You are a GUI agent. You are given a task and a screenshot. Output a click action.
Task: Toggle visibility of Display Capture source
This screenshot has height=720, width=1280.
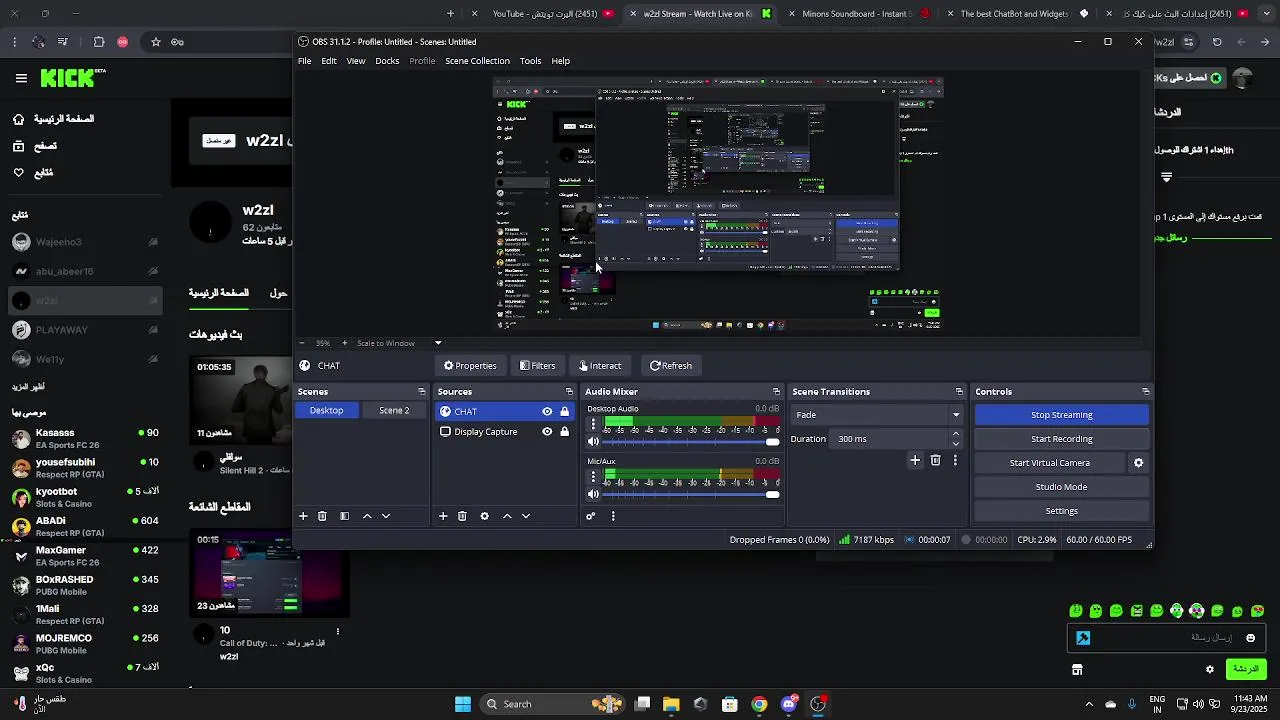pyautogui.click(x=547, y=432)
